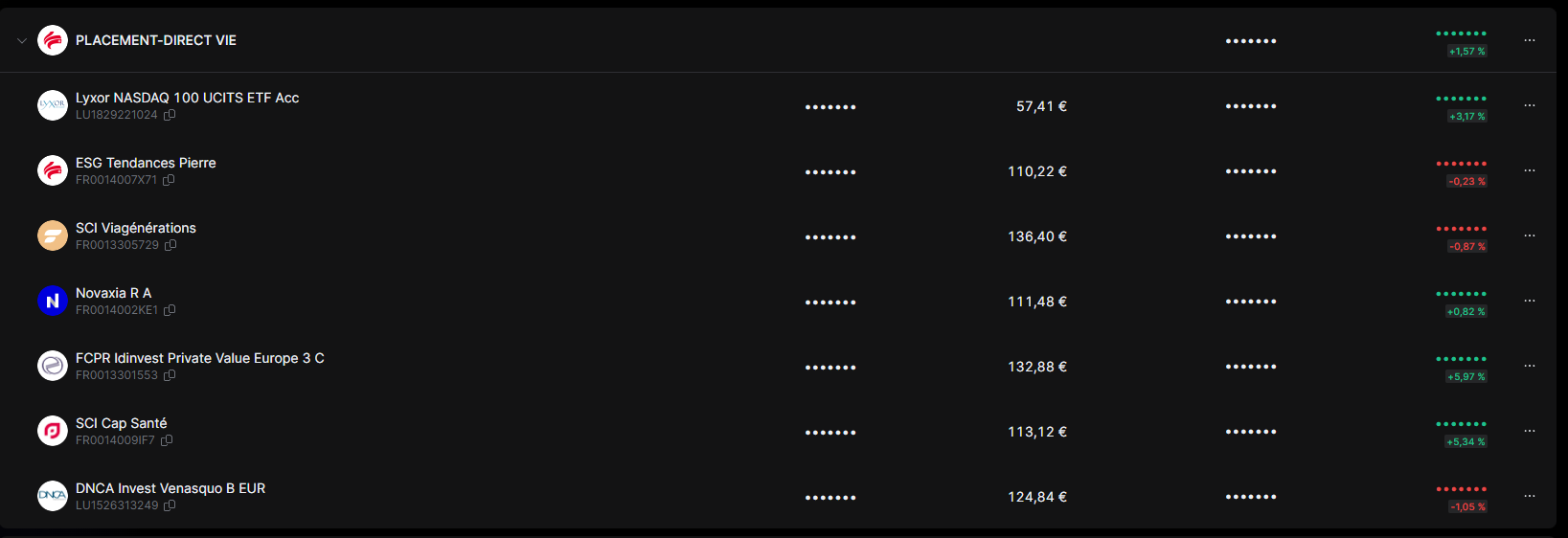This screenshot has height=538, width=1568.
Task: Copy FCPR Idinvest Private Value ISIN
Action: pyautogui.click(x=170, y=375)
